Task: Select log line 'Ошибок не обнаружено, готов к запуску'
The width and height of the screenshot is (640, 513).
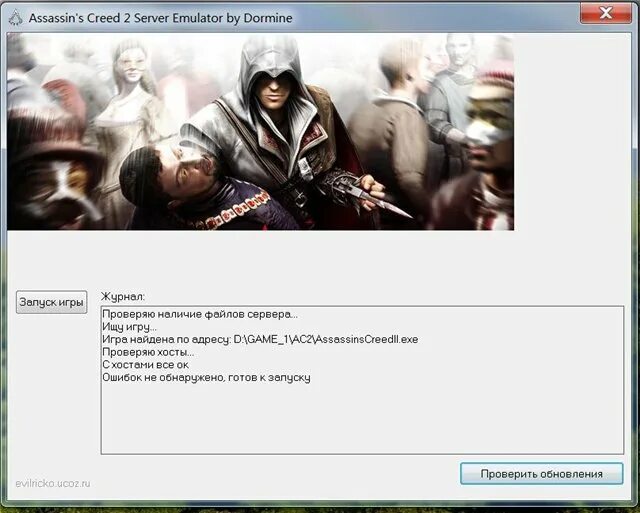Action: (206, 378)
